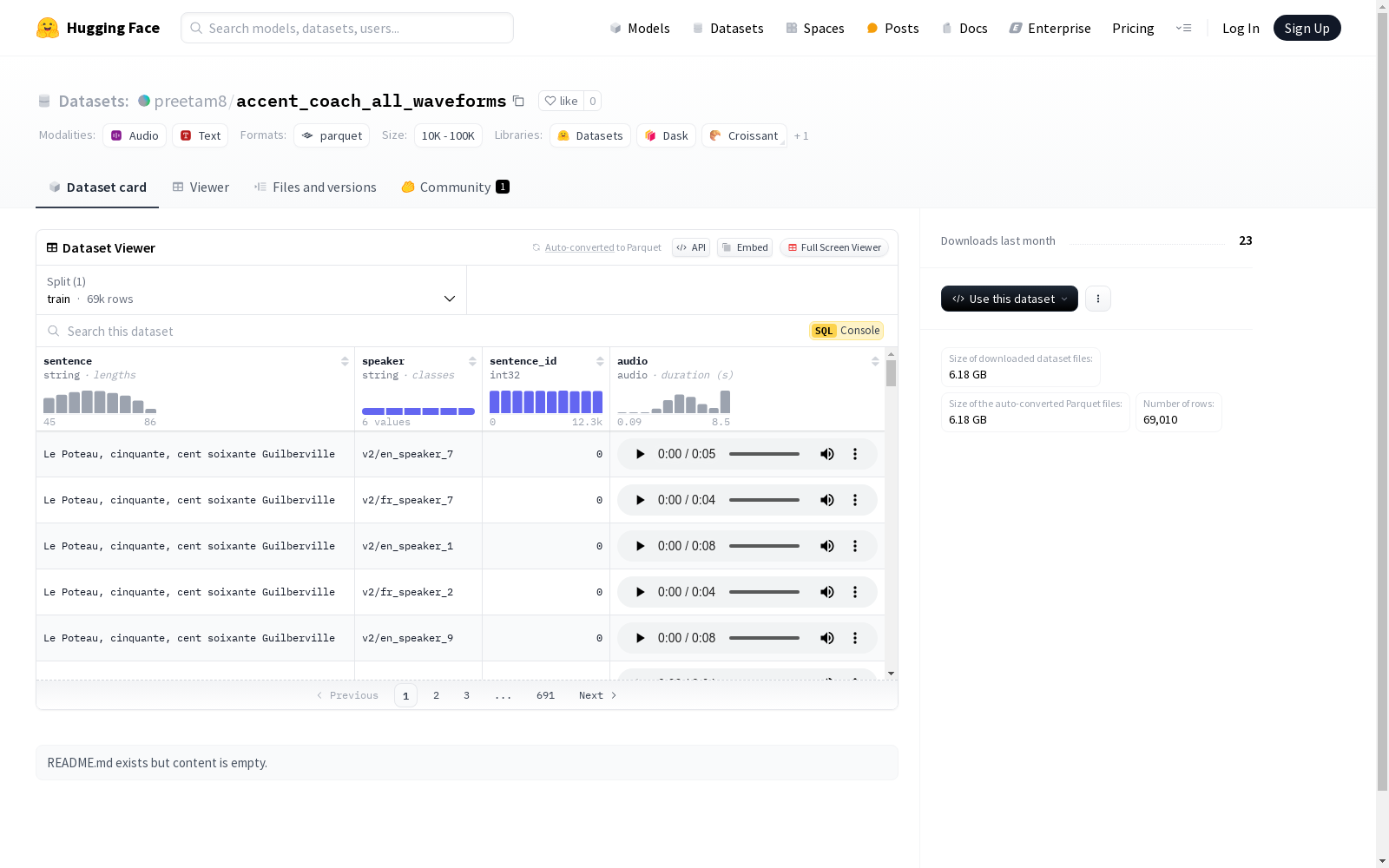Mute audio in the v2/en_speaker_1 row

click(x=827, y=546)
